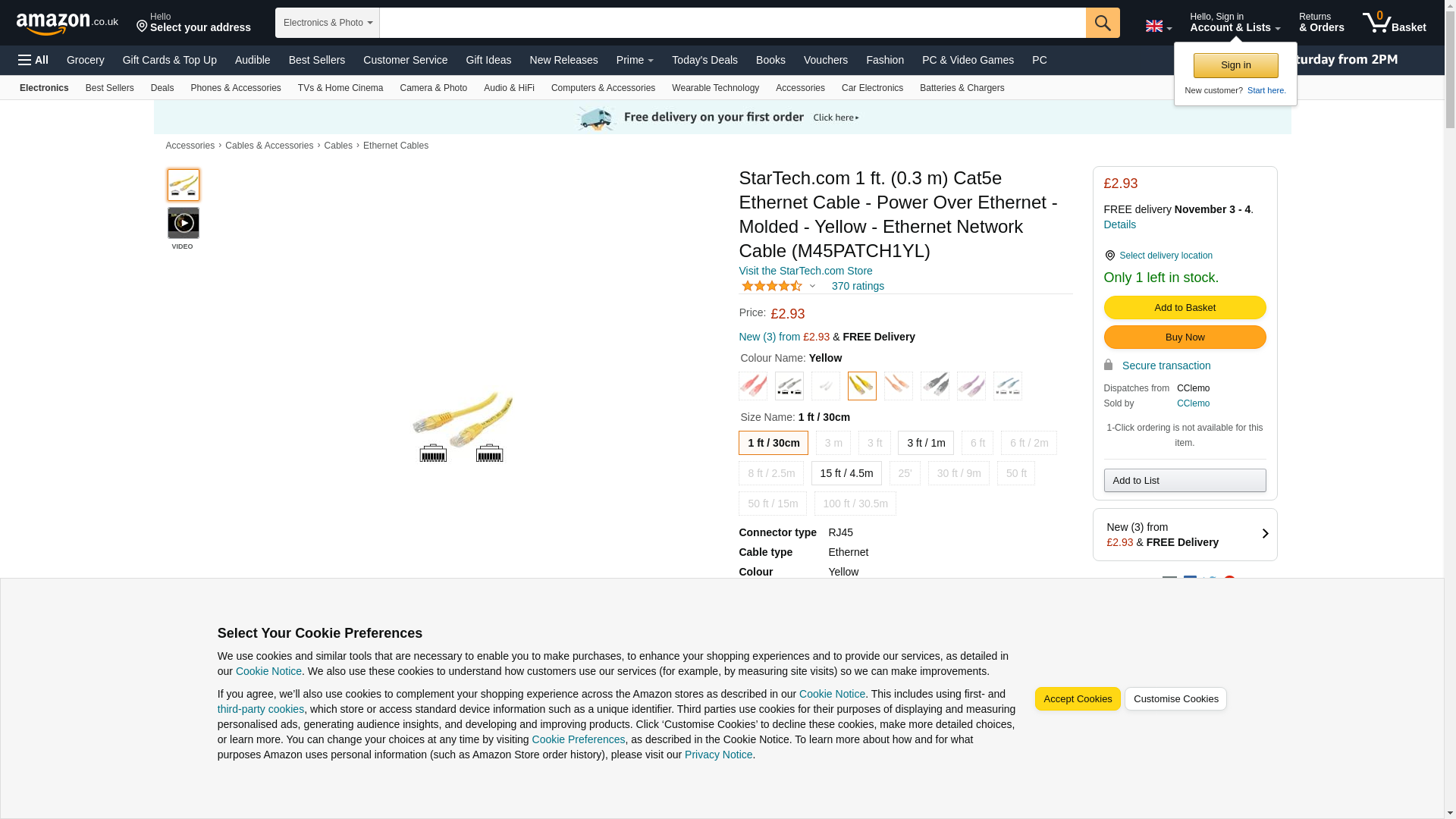Viewport: 1456px width, 819px height.
Task: Click the search magnifier button
Action: tap(1102, 23)
